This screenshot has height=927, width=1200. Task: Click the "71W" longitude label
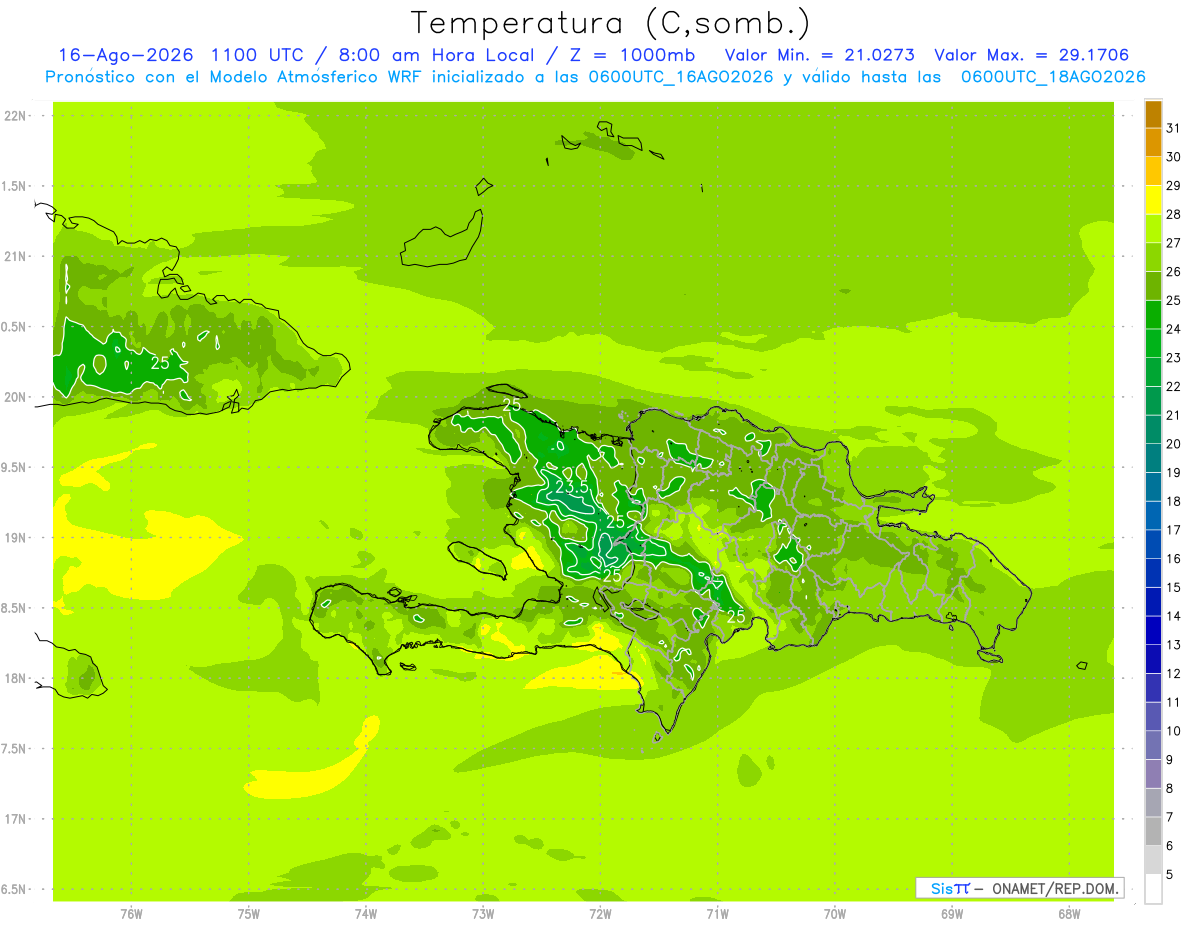pyautogui.click(x=717, y=914)
